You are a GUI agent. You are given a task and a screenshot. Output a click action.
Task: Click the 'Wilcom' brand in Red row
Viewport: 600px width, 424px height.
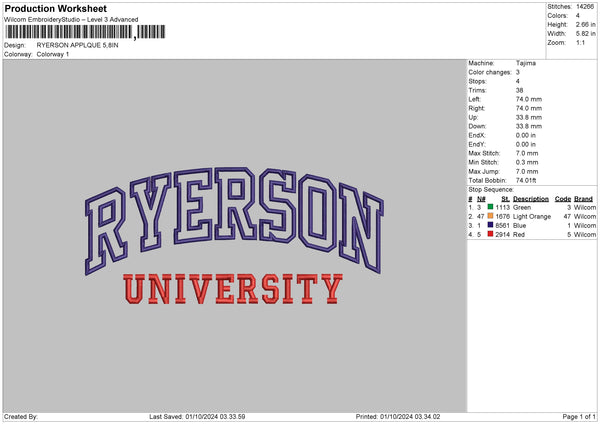[585, 235]
